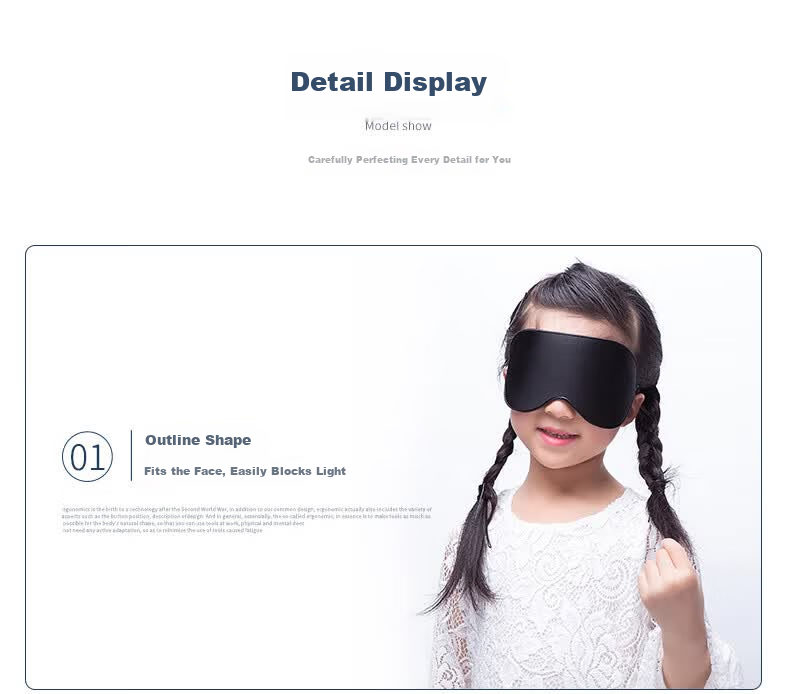
Task: Click "Fits the Face, Easily Blocks Light" text
Action: tap(245, 471)
